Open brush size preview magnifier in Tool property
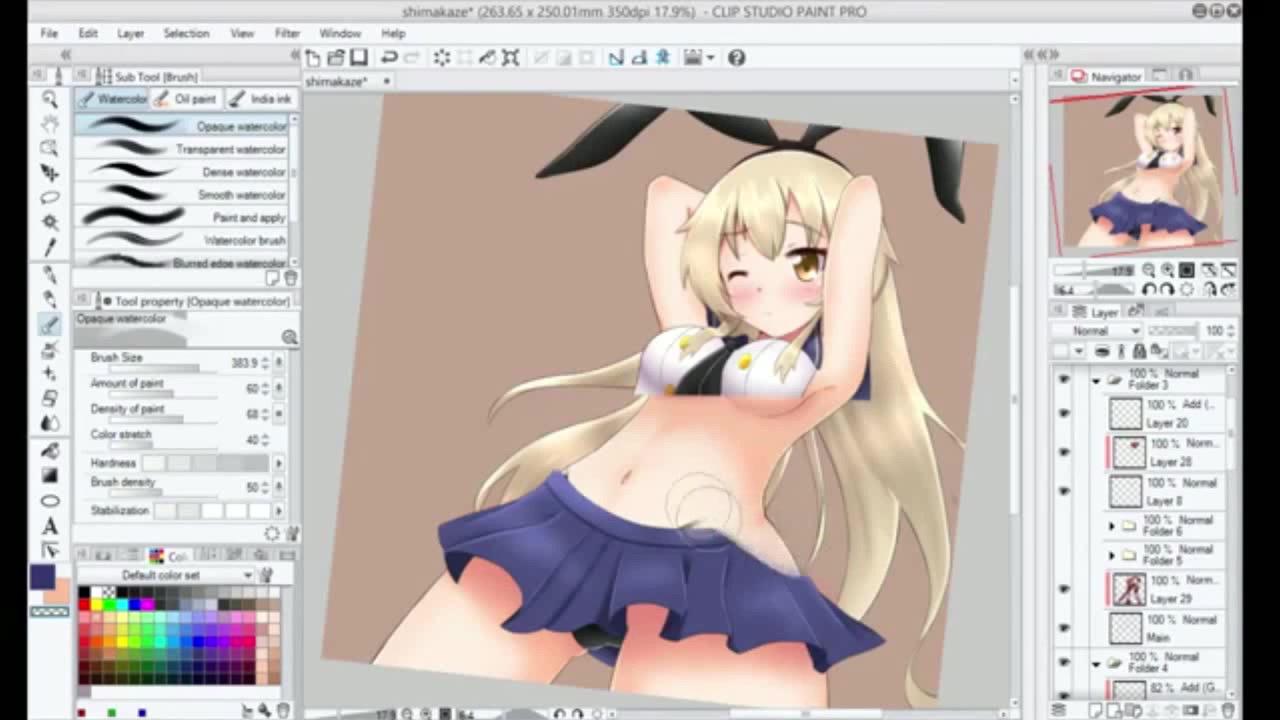This screenshot has height=720, width=1280. 289,338
